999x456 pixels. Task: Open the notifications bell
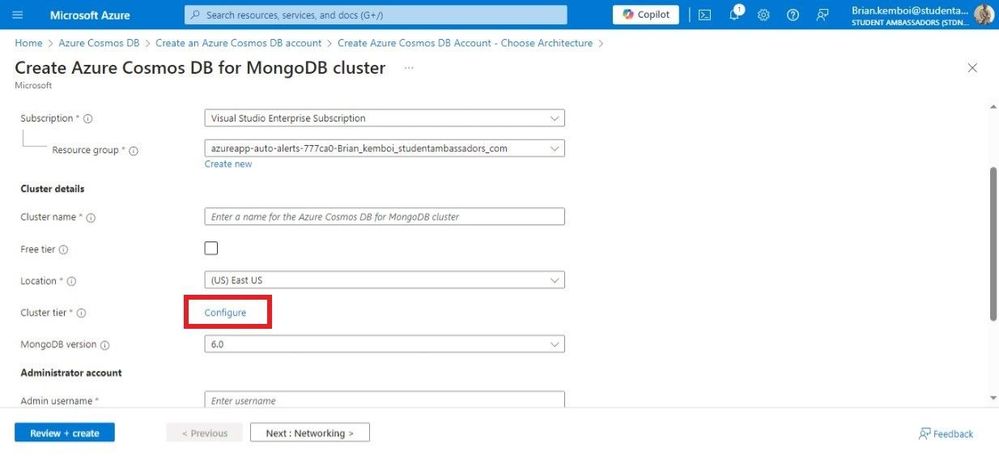click(x=735, y=14)
